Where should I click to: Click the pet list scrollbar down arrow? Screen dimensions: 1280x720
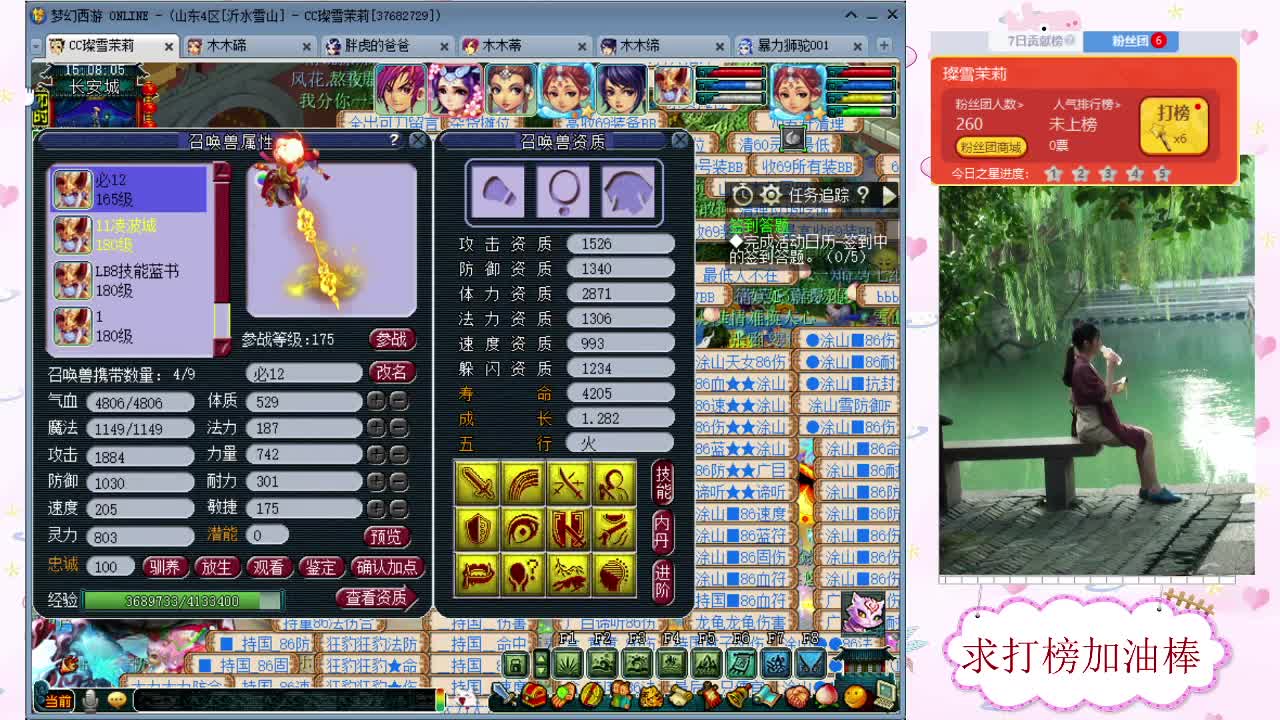[221, 346]
